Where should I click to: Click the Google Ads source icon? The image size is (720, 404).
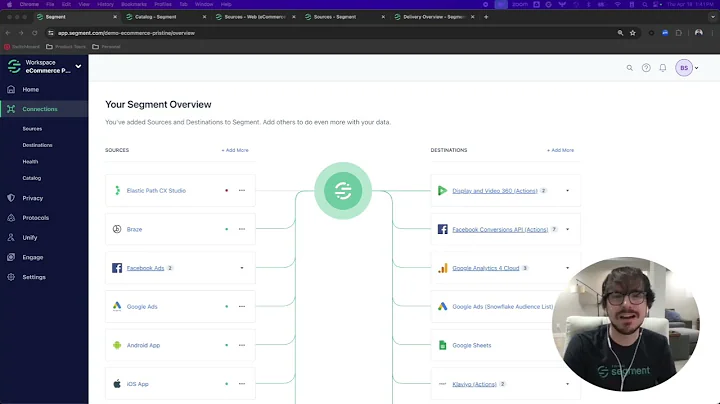(x=117, y=306)
